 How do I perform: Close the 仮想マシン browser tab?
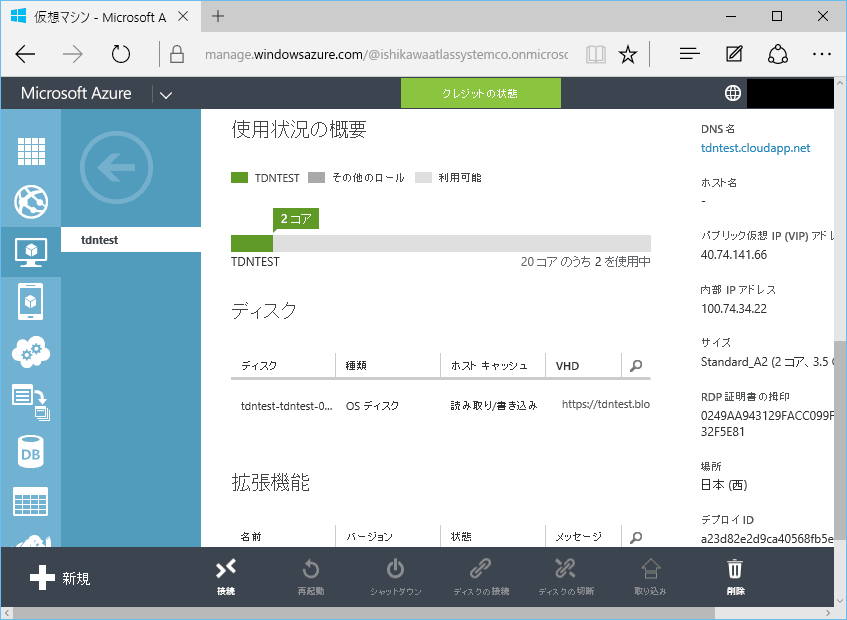coord(183,16)
